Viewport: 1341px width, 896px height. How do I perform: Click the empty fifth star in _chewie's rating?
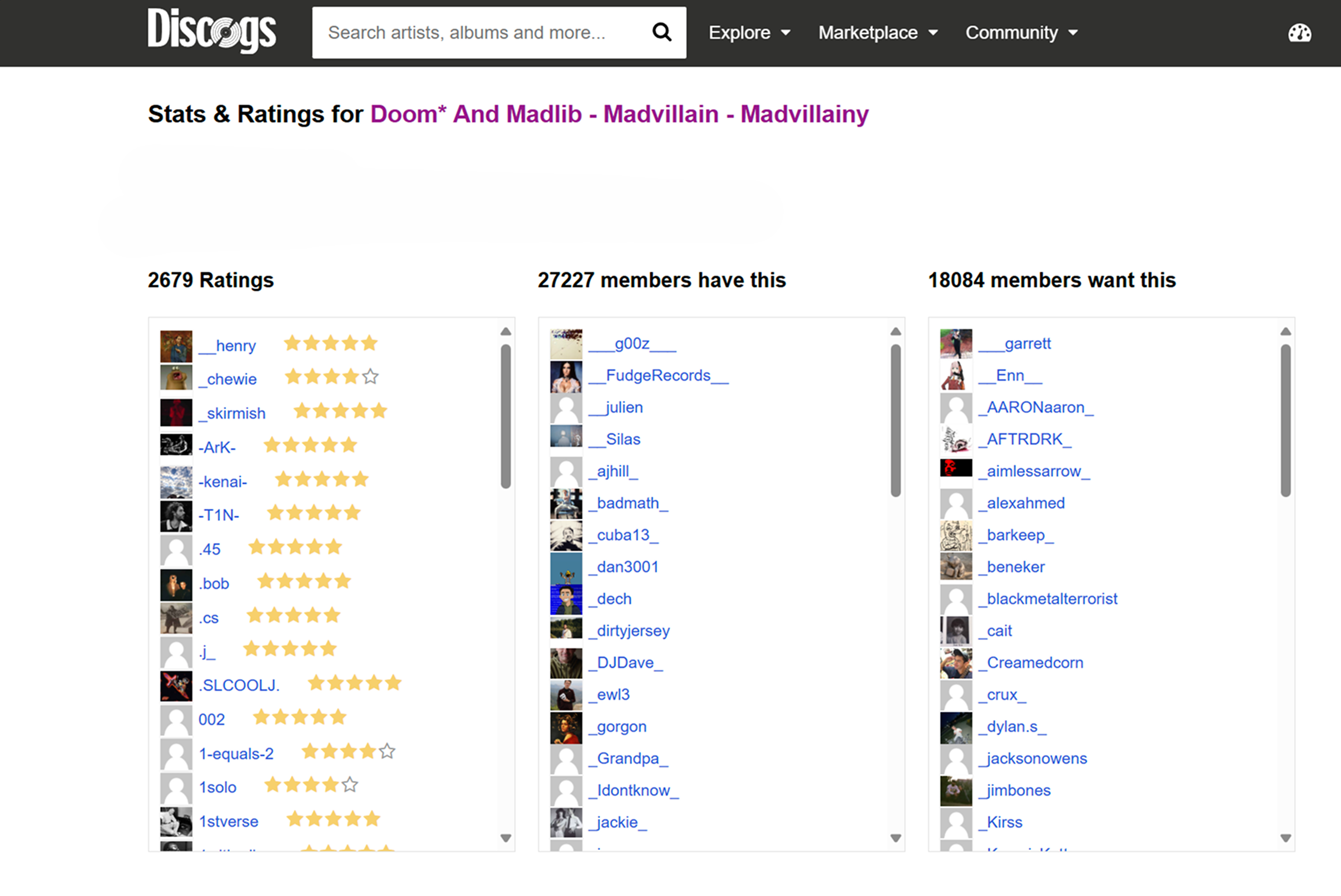pos(370,377)
